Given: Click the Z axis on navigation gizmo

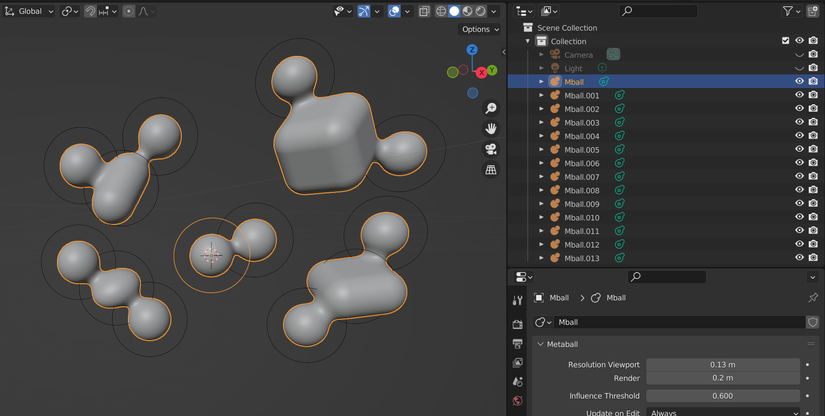Looking at the screenshot, I should (x=472, y=49).
